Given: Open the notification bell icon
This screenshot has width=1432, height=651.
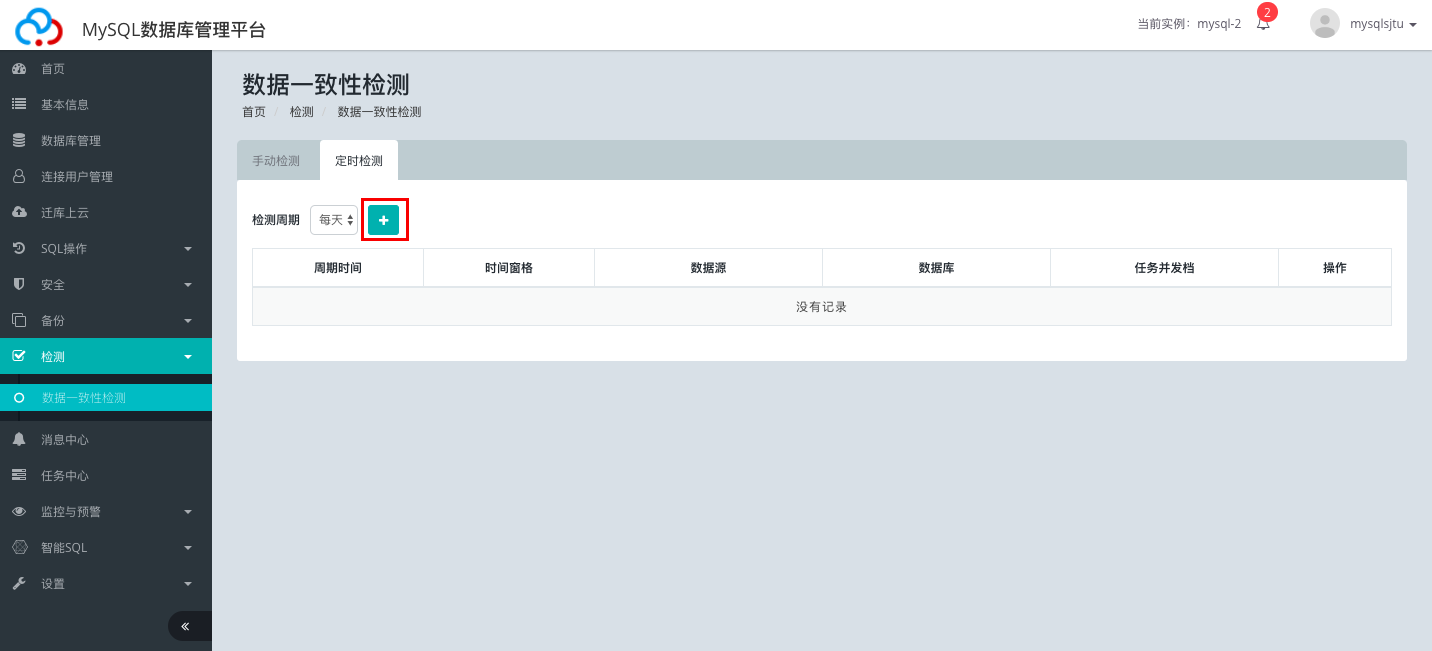Looking at the screenshot, I should tap(1264, 24).
